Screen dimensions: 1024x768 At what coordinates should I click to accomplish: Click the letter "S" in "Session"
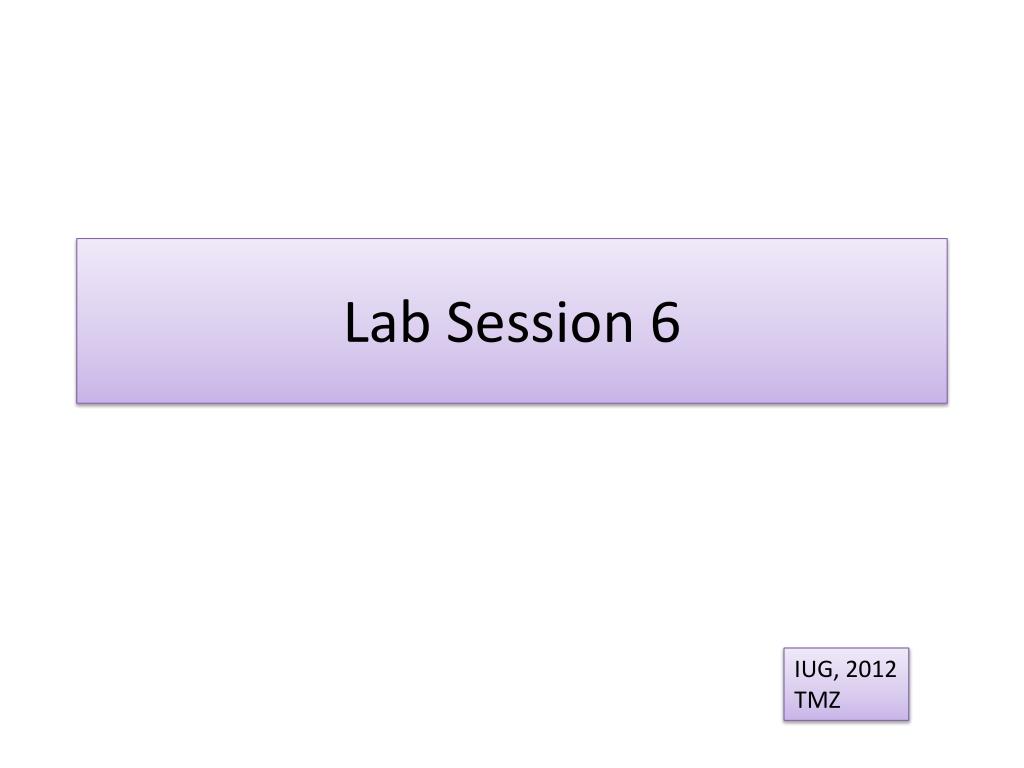click(x=460, y=322)
